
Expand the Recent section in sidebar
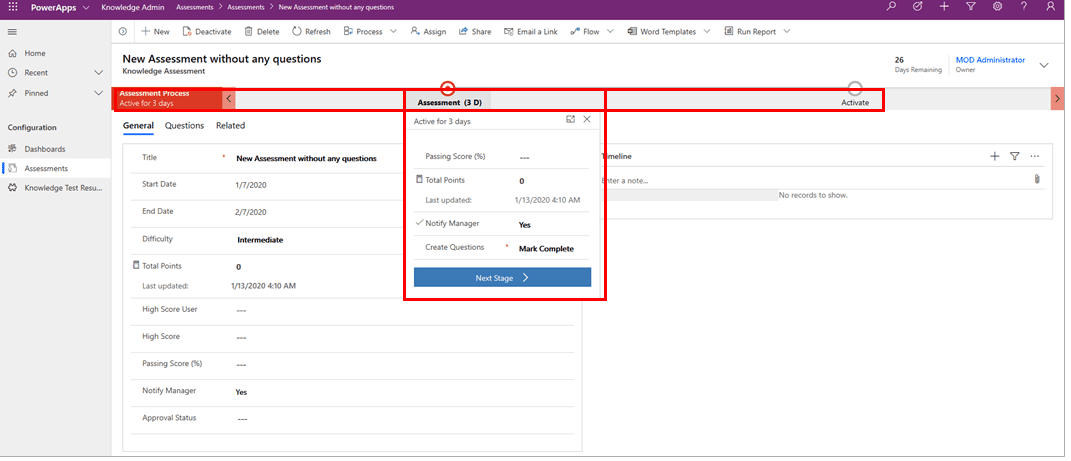click(x=98, y=73)
